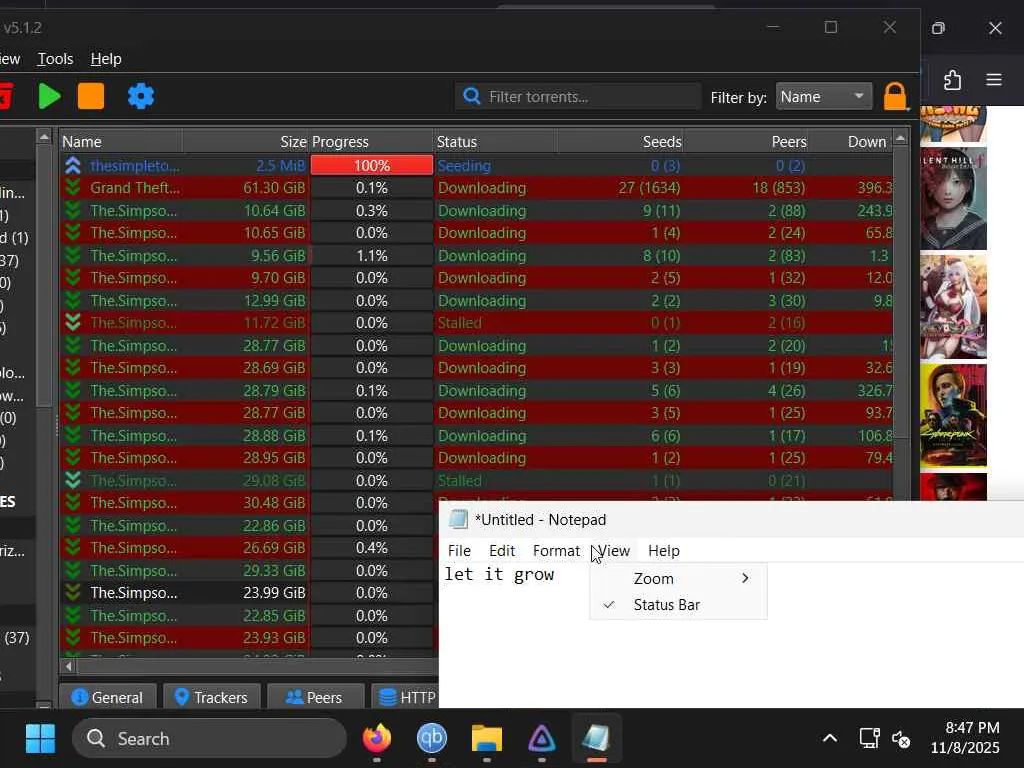
Task: Click the green Resume torrents play icon
Action: (50, 96)
